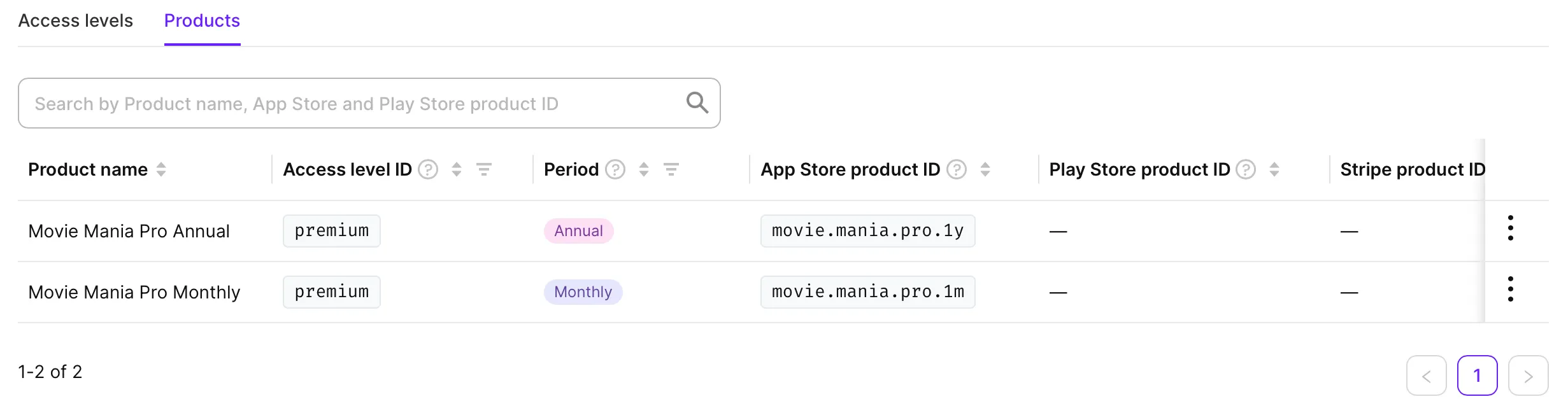Open help tooltip for Access level ID
This screenshot has width=1568, height=406.
[x=428, y=169]
